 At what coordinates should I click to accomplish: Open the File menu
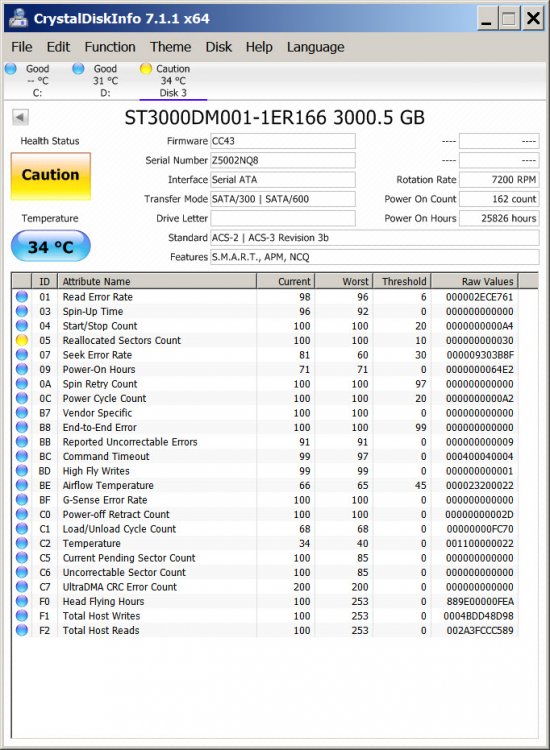pyautogui.click(x=22, y=47)
